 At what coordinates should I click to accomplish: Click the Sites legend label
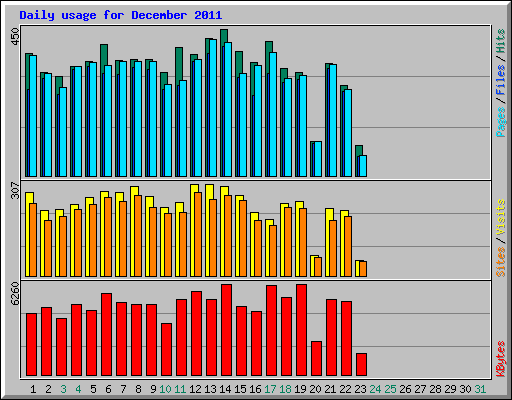[x=501, y=262]
